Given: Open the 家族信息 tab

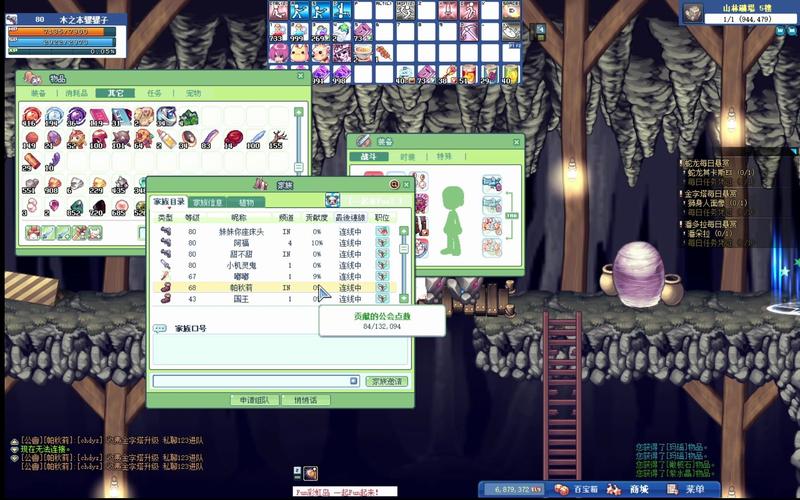Looking at the screenshot, I should coord(207,202).
